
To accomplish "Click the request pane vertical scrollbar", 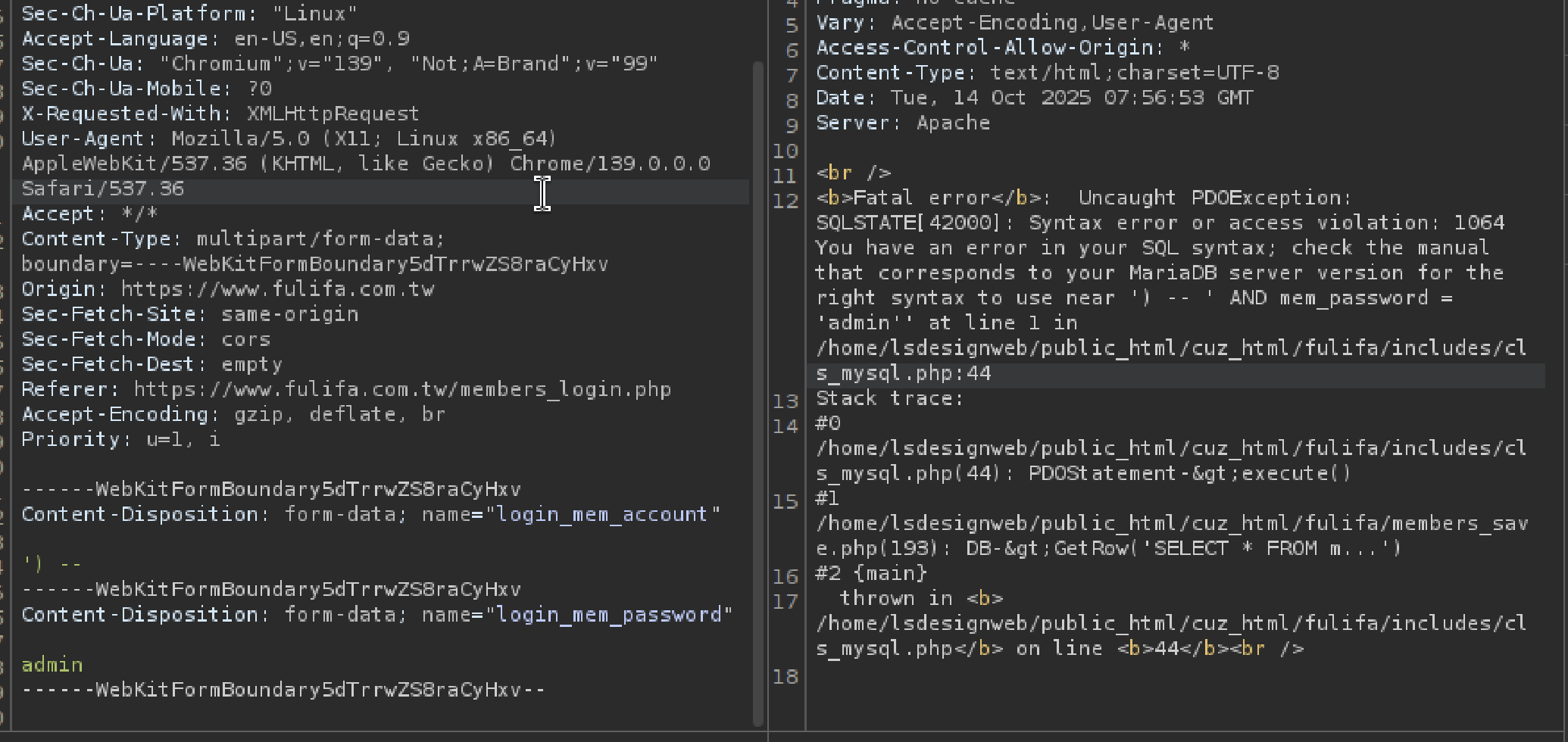I will tap(758, 394).
